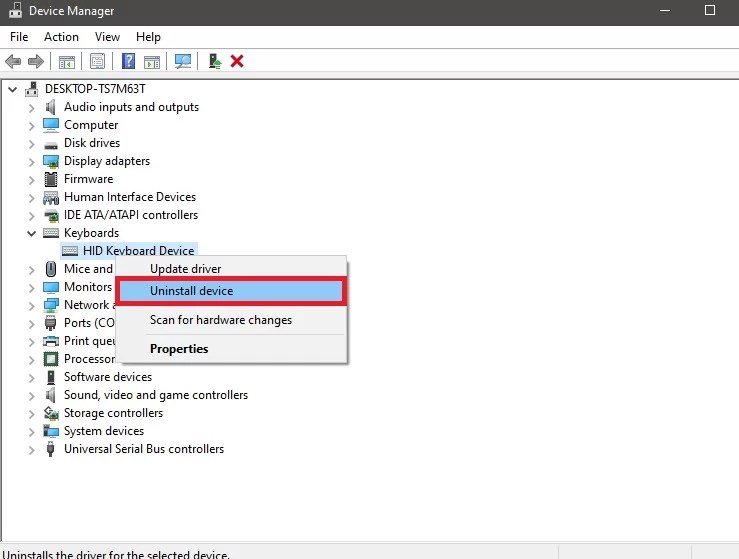Click the Action Pane toolbar icon

click(152, 61)
